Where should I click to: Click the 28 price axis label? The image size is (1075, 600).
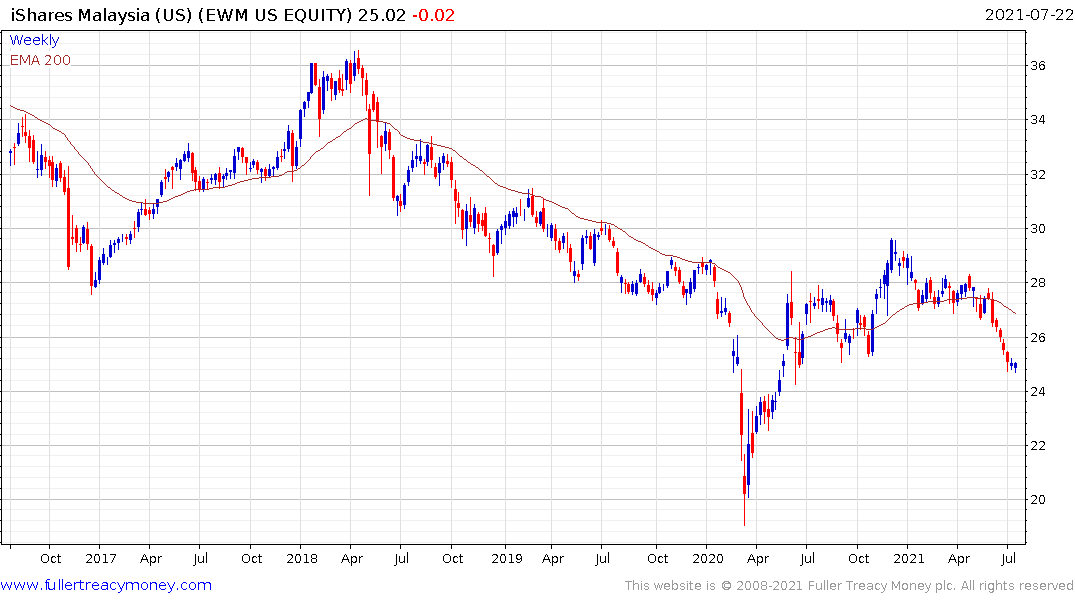pos(1038,283)
